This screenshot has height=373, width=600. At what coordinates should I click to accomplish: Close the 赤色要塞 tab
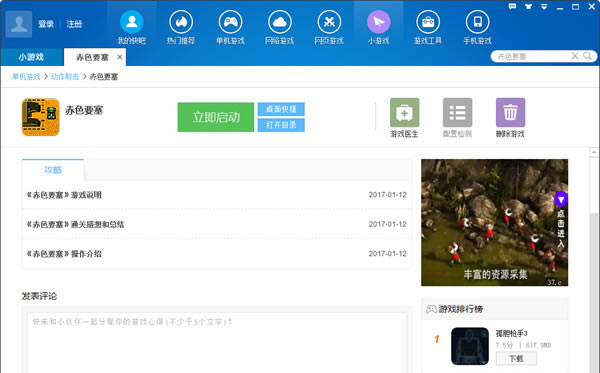coord(120,57)
